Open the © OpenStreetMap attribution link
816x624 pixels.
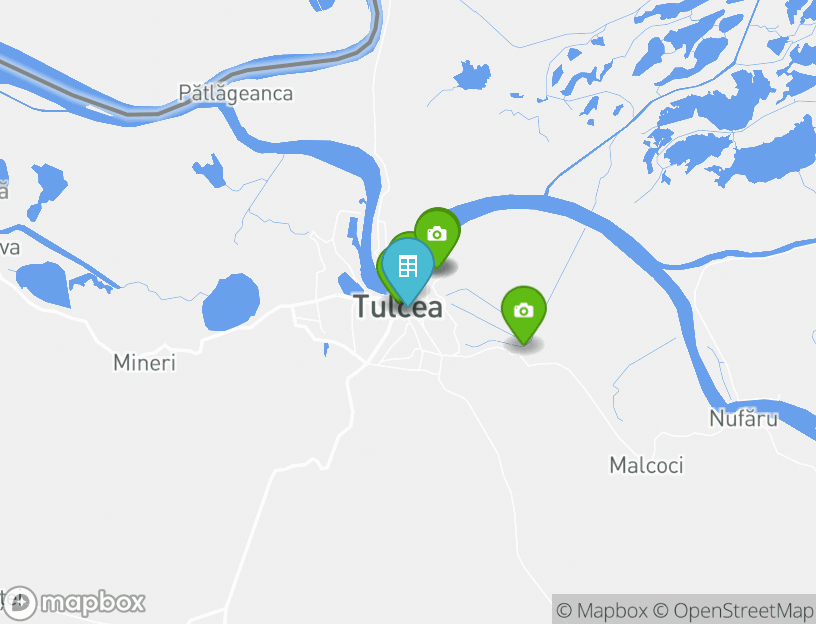pyautogui.click(x=734, y=610)
